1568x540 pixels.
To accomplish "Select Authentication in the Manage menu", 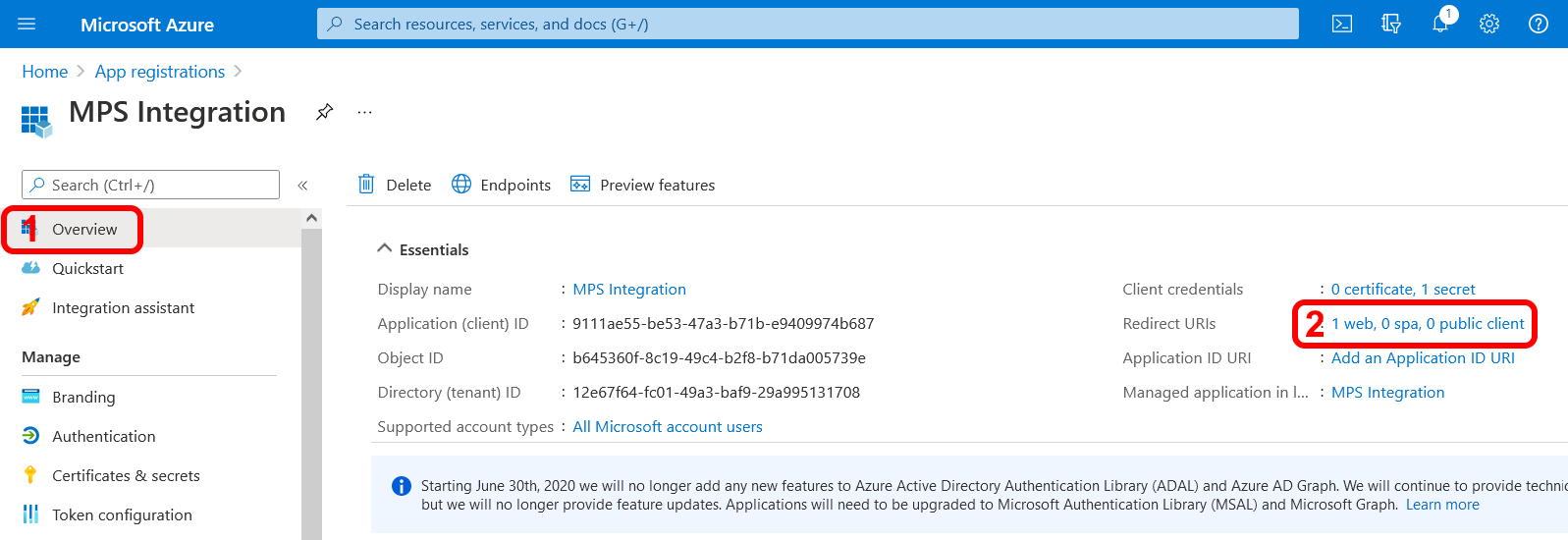I will click(x=103, y=436).
